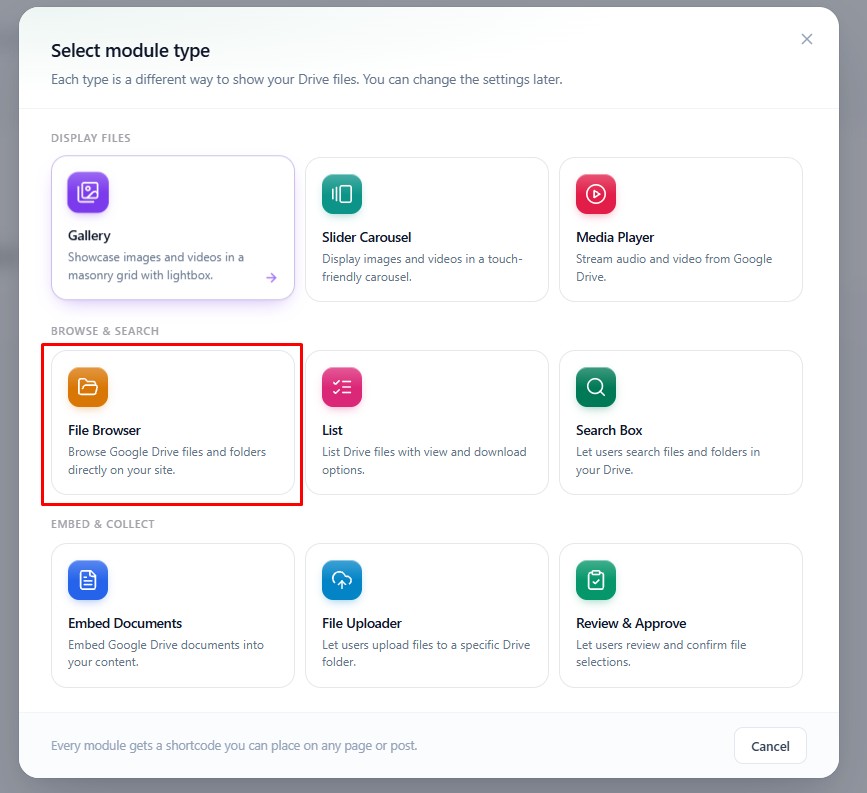Click "Let users review and confirm file selections"
Viewport: 867px width, 793px height.
[661, 653]
